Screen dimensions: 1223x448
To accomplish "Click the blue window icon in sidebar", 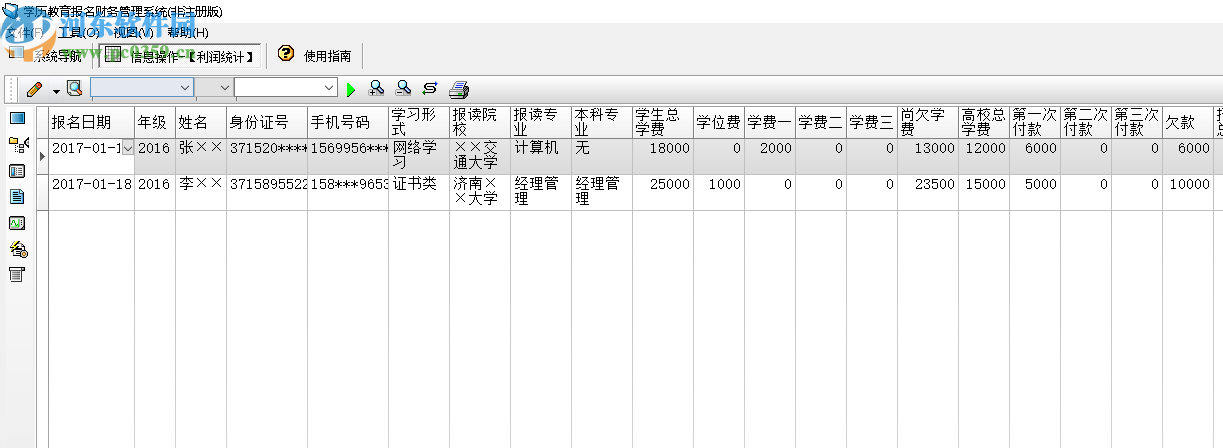I will [x=17, y=119].
